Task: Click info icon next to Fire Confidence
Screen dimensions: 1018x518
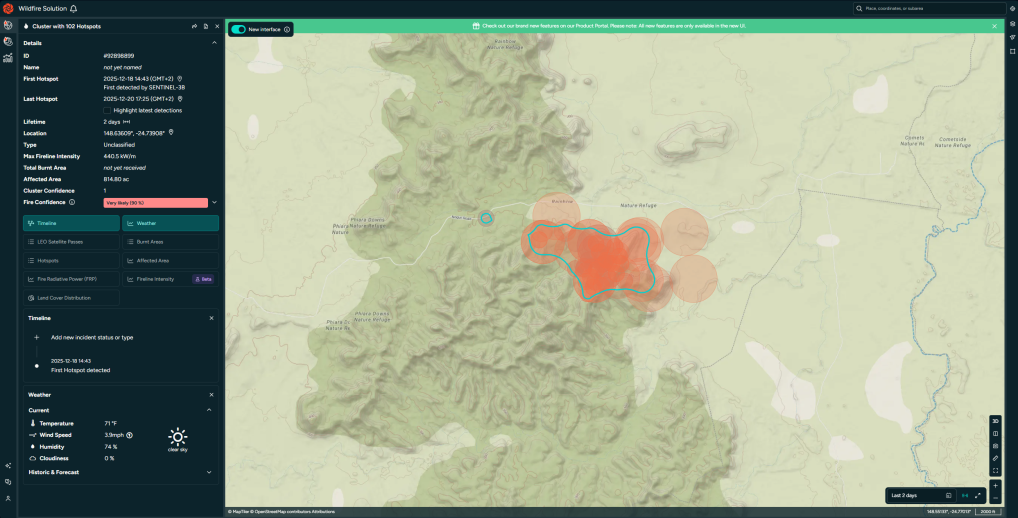Action: click(x=72, y=202)
